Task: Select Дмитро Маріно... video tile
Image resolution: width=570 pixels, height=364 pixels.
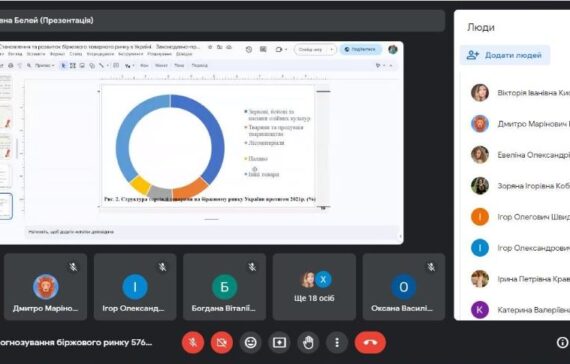Action: (x=45, y=287)
